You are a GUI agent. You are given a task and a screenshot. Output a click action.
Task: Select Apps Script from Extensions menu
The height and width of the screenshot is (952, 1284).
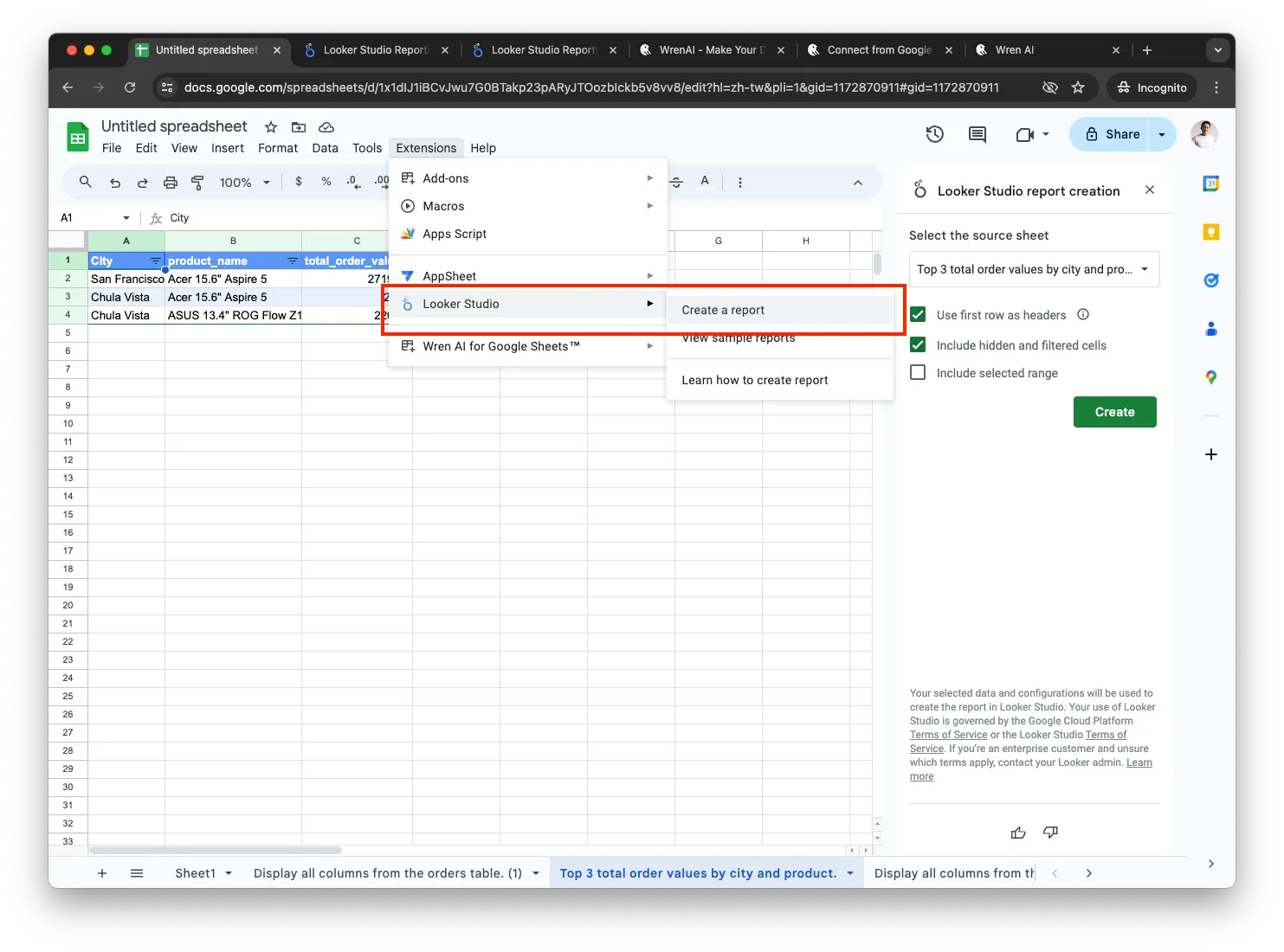point(528,234)
